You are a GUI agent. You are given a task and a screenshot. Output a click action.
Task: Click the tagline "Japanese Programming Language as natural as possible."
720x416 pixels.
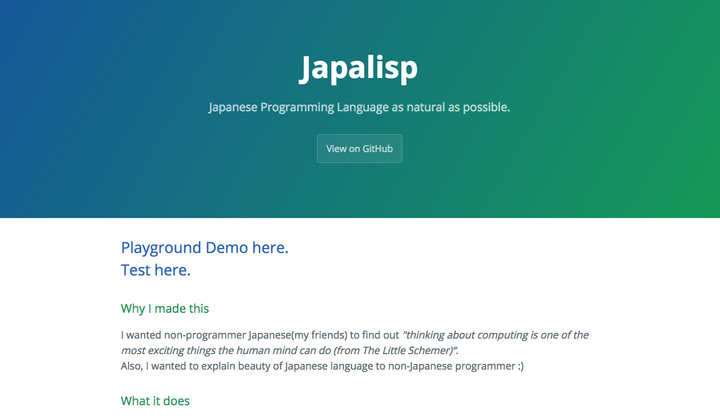(x=359, y=107)
